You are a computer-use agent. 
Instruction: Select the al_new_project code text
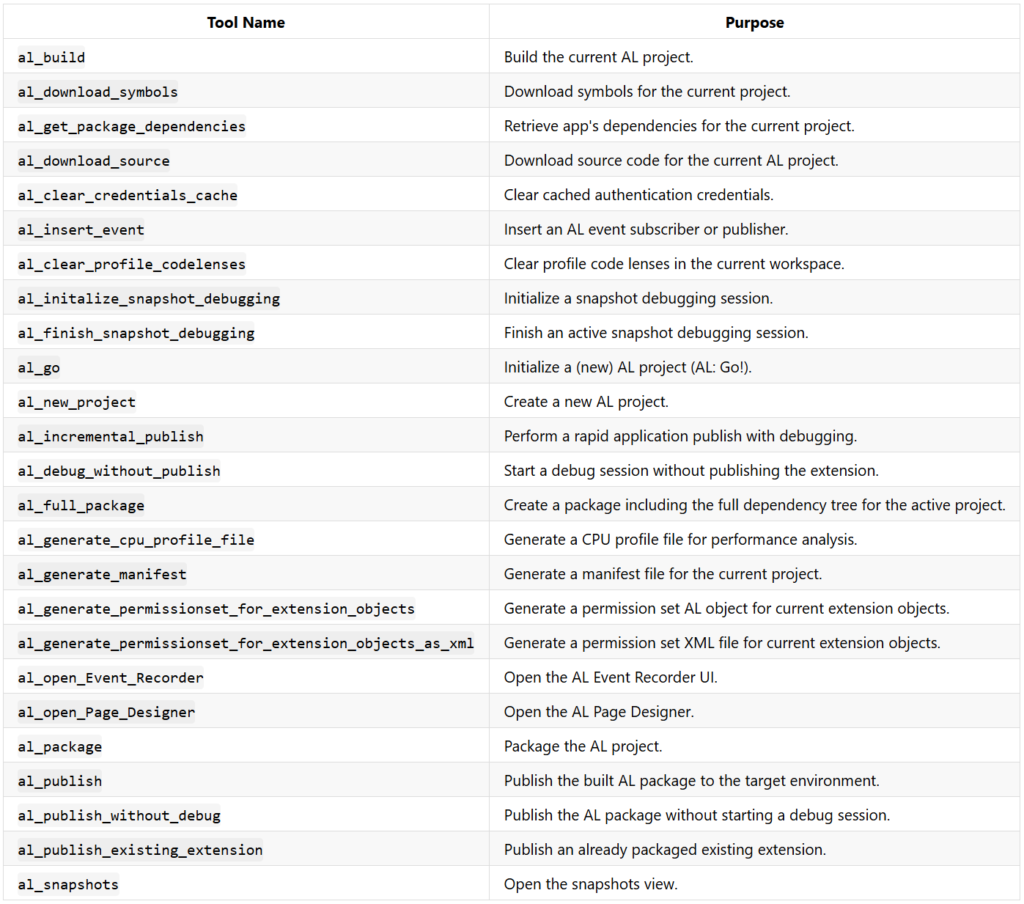click(x=77, y=402)
